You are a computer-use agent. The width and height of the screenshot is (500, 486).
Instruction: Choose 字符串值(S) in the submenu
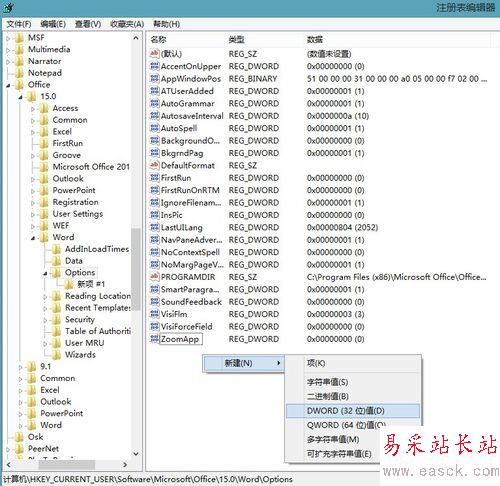[x=353, y=382]
